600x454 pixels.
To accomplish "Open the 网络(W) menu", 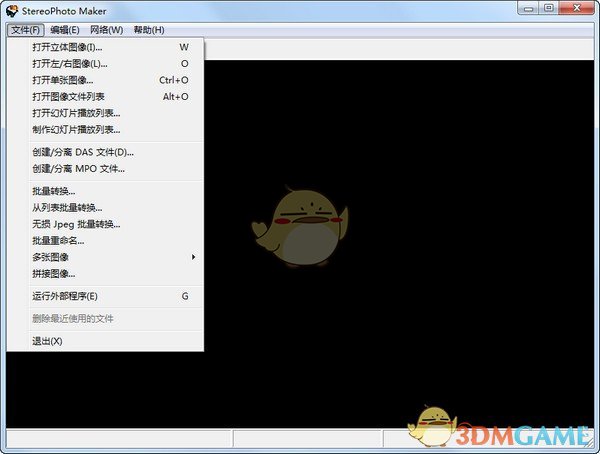I will click(x=108, y=30).
